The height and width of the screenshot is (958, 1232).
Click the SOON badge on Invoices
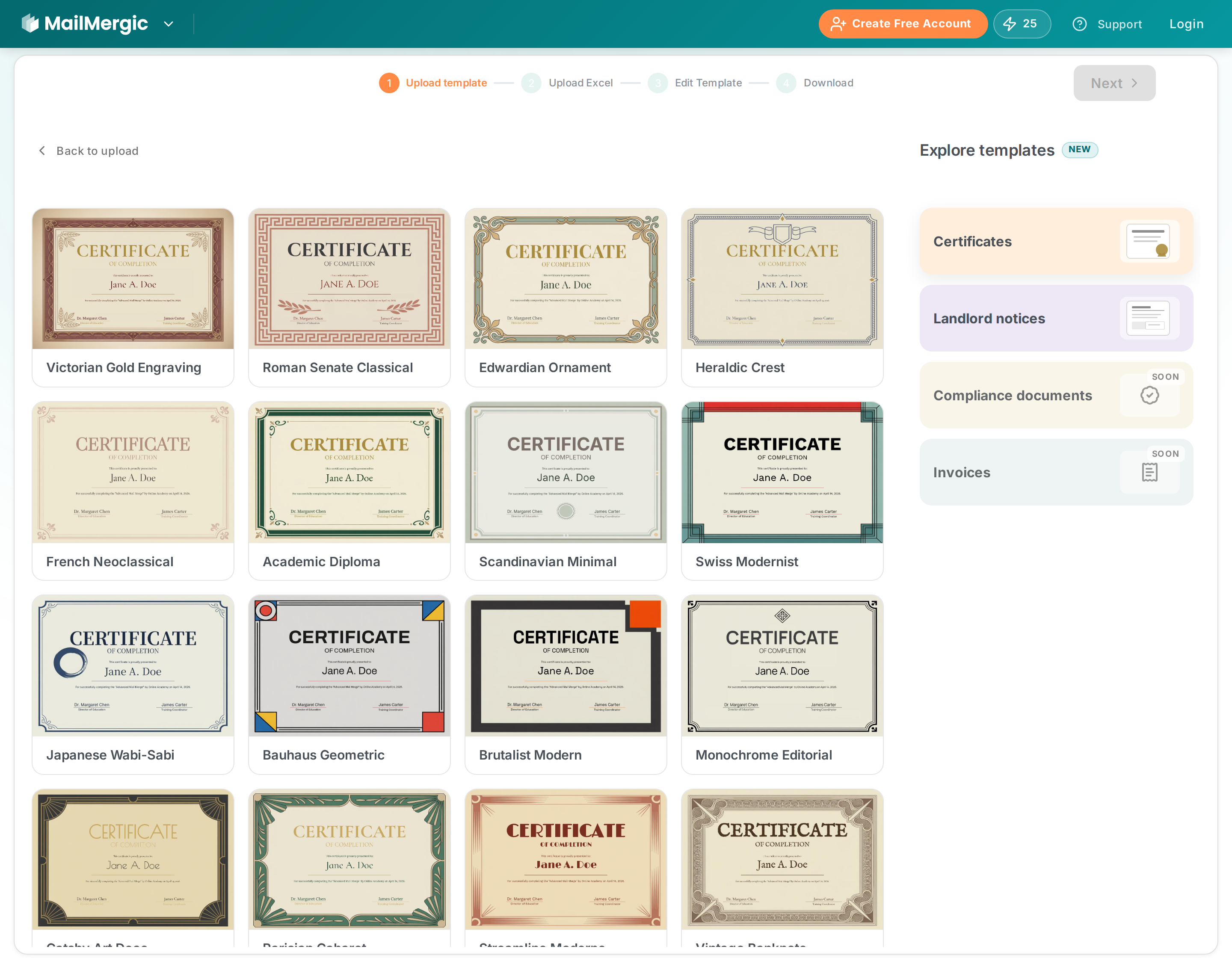[x=1165, y=454]
